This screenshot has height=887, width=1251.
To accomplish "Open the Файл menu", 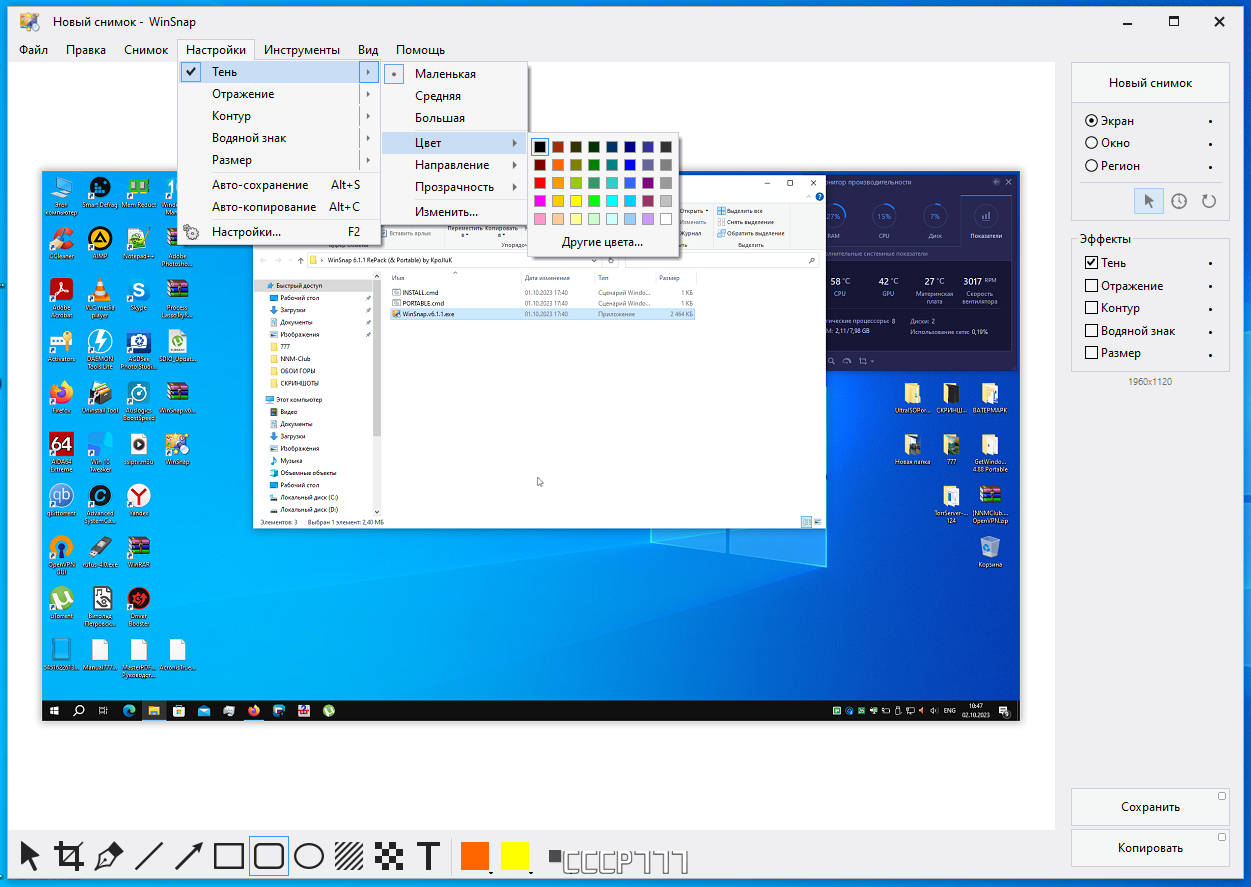I will 33,50.
